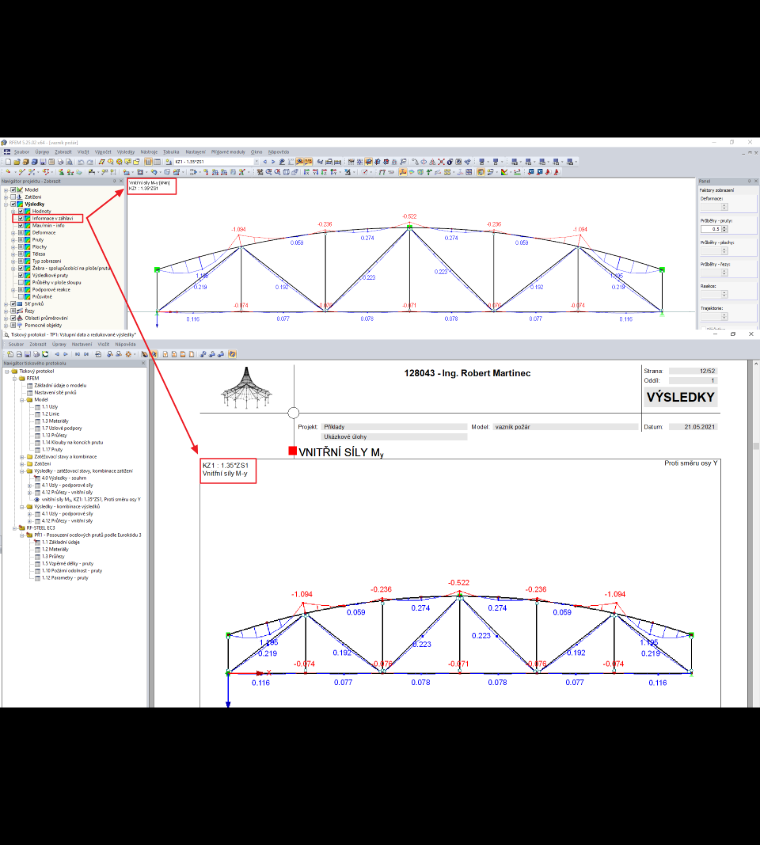Select 1.14 Klouby na koncích prutu item

[x=72, y=442]
